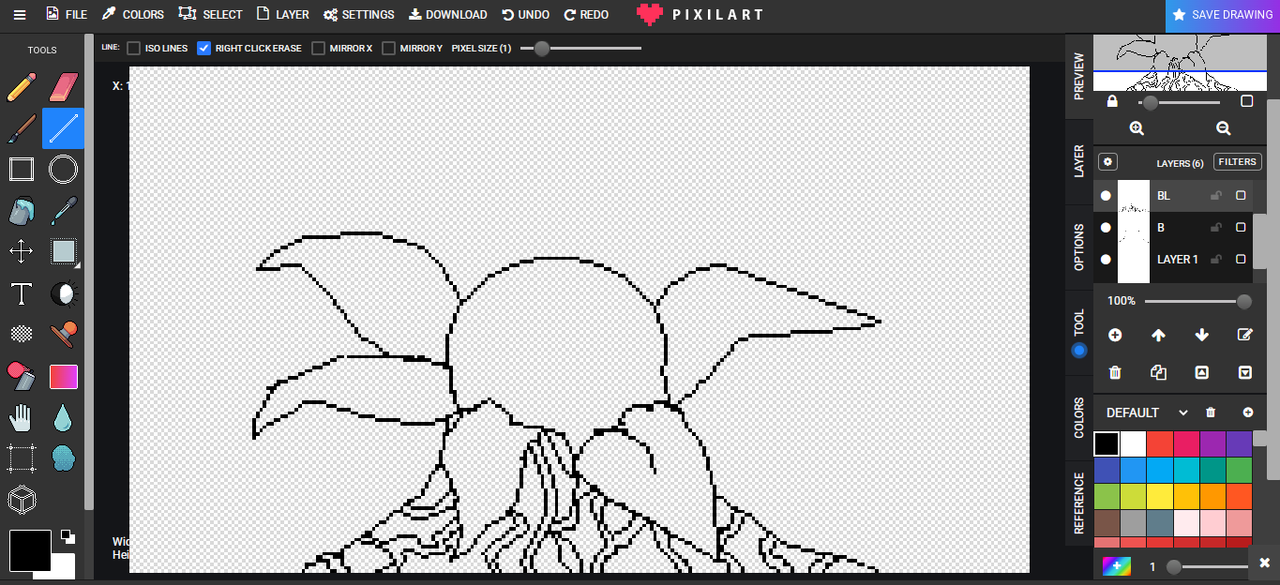Screen dimensions: 1280x585
Task: Uncheck RIGHT CLICK ERASE option
Action: pyautogui.click(x=204, y=48)
